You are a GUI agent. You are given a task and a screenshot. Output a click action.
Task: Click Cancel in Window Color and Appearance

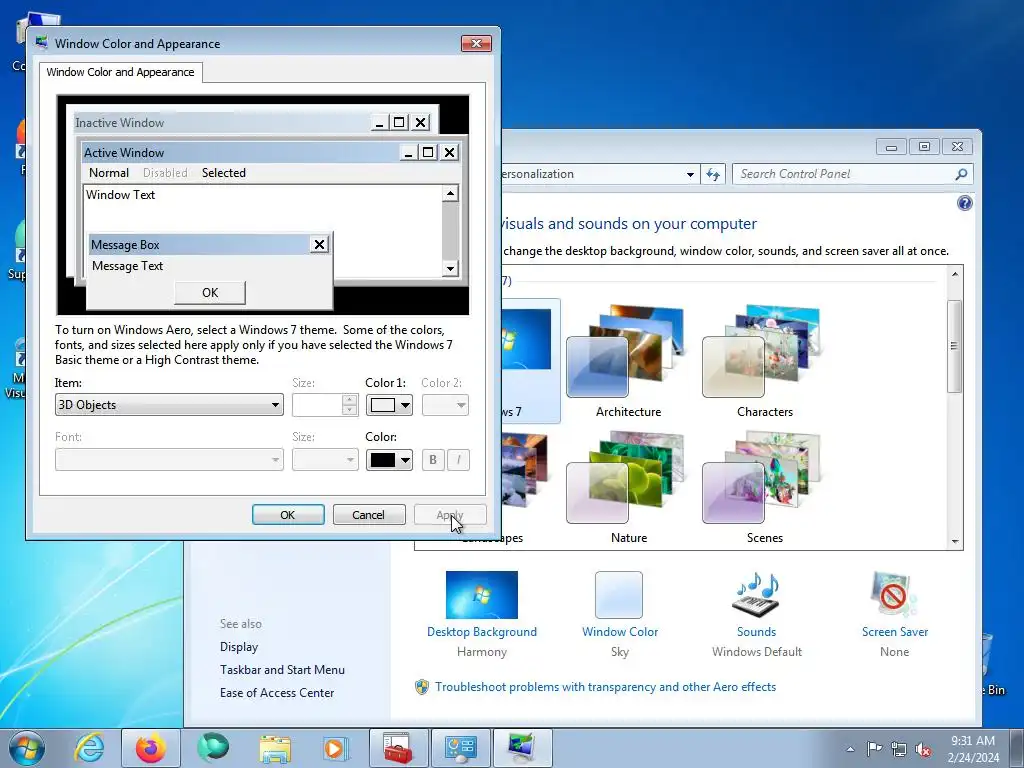369,515
